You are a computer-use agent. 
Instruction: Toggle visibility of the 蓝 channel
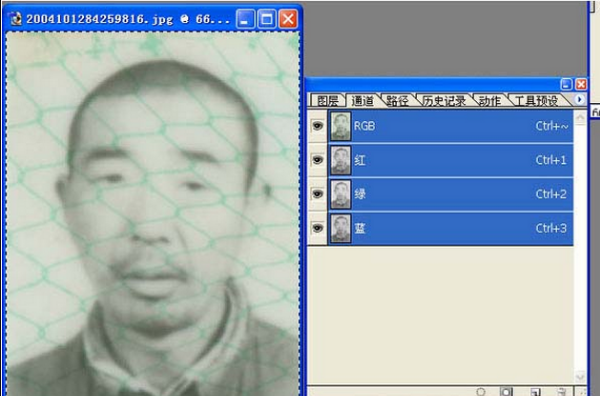tap(317, 228)
